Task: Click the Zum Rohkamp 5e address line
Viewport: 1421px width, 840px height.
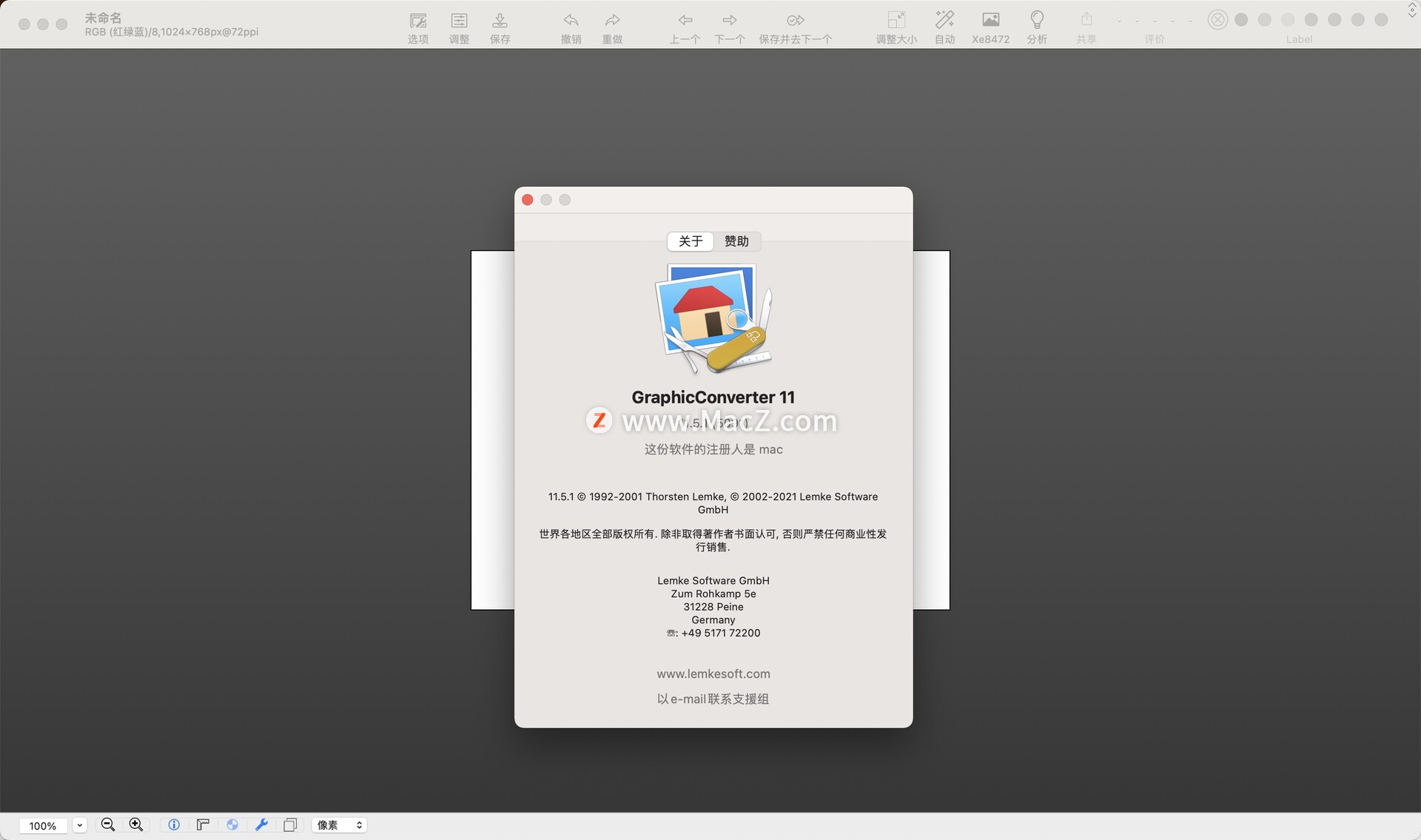Action: [x=713, y=594]
